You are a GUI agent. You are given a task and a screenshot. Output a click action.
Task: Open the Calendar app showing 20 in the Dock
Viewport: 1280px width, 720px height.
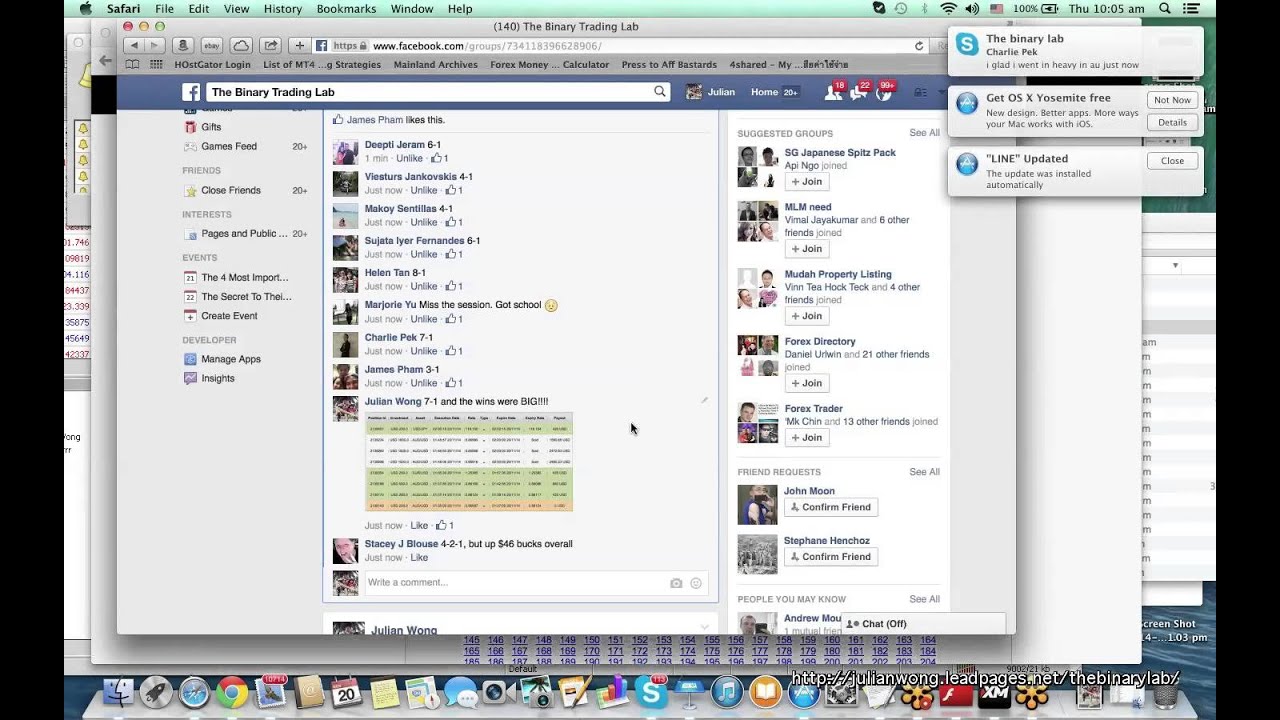(346, 692)
